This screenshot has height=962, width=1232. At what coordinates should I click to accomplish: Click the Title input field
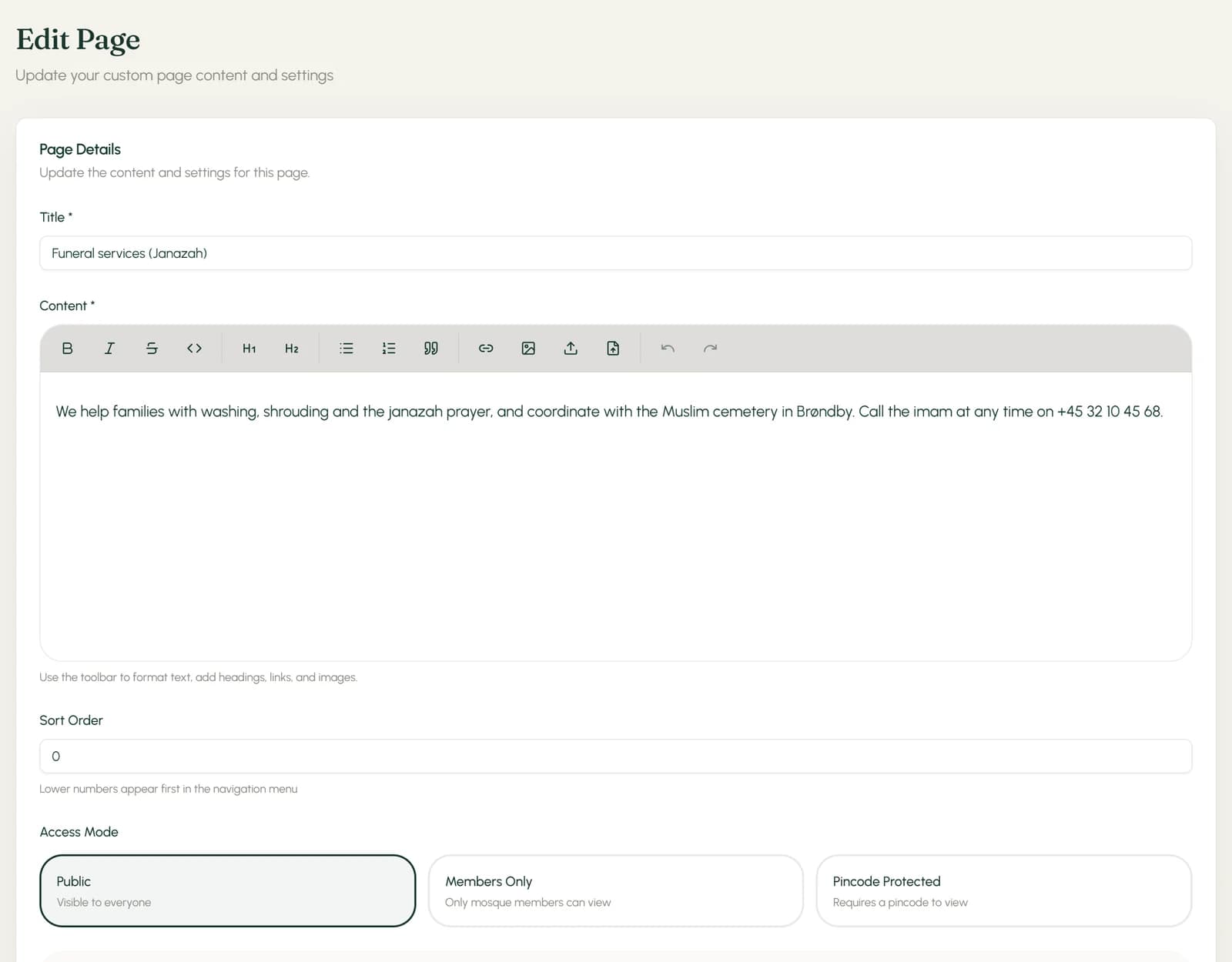coord(616,253)
